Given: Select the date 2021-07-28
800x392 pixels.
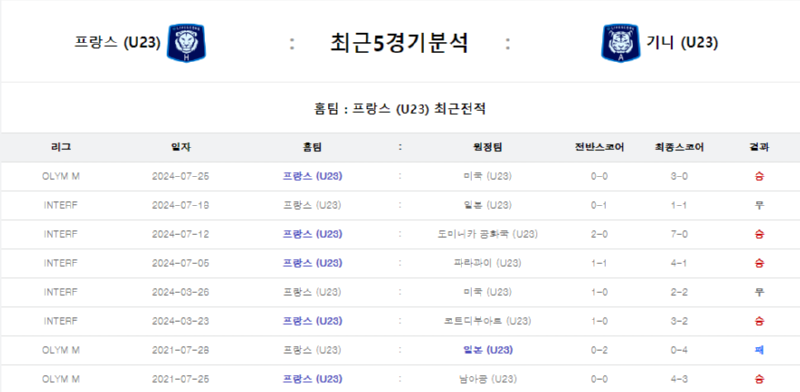Looking at the screenshot, I should [181, 351].
